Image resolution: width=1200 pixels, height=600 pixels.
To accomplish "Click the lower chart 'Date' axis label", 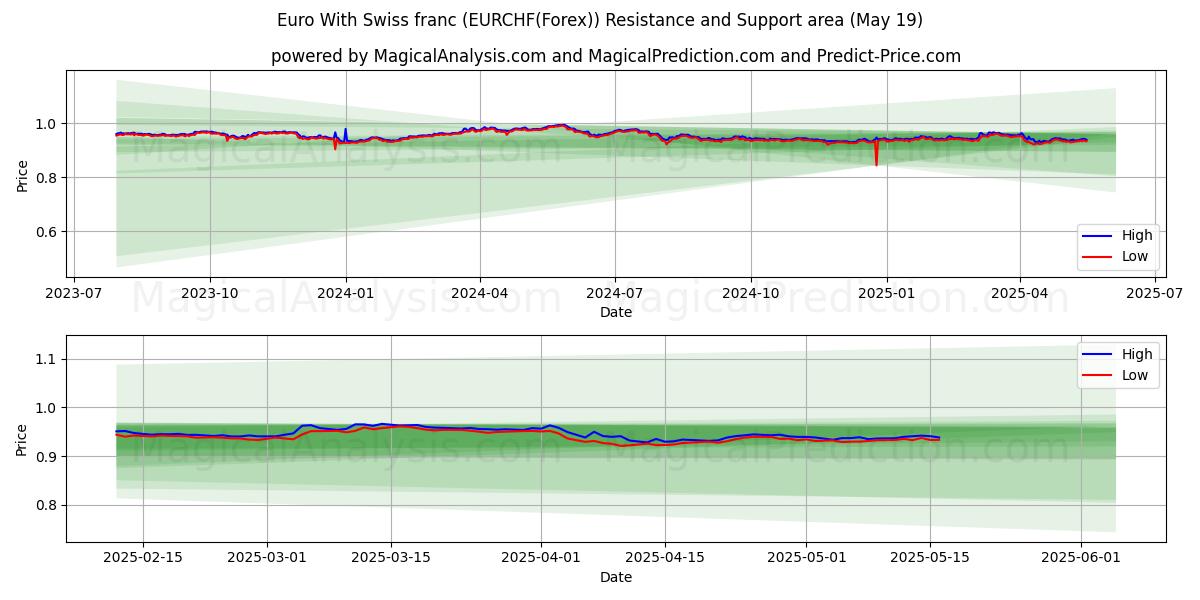I will [616, 577].
